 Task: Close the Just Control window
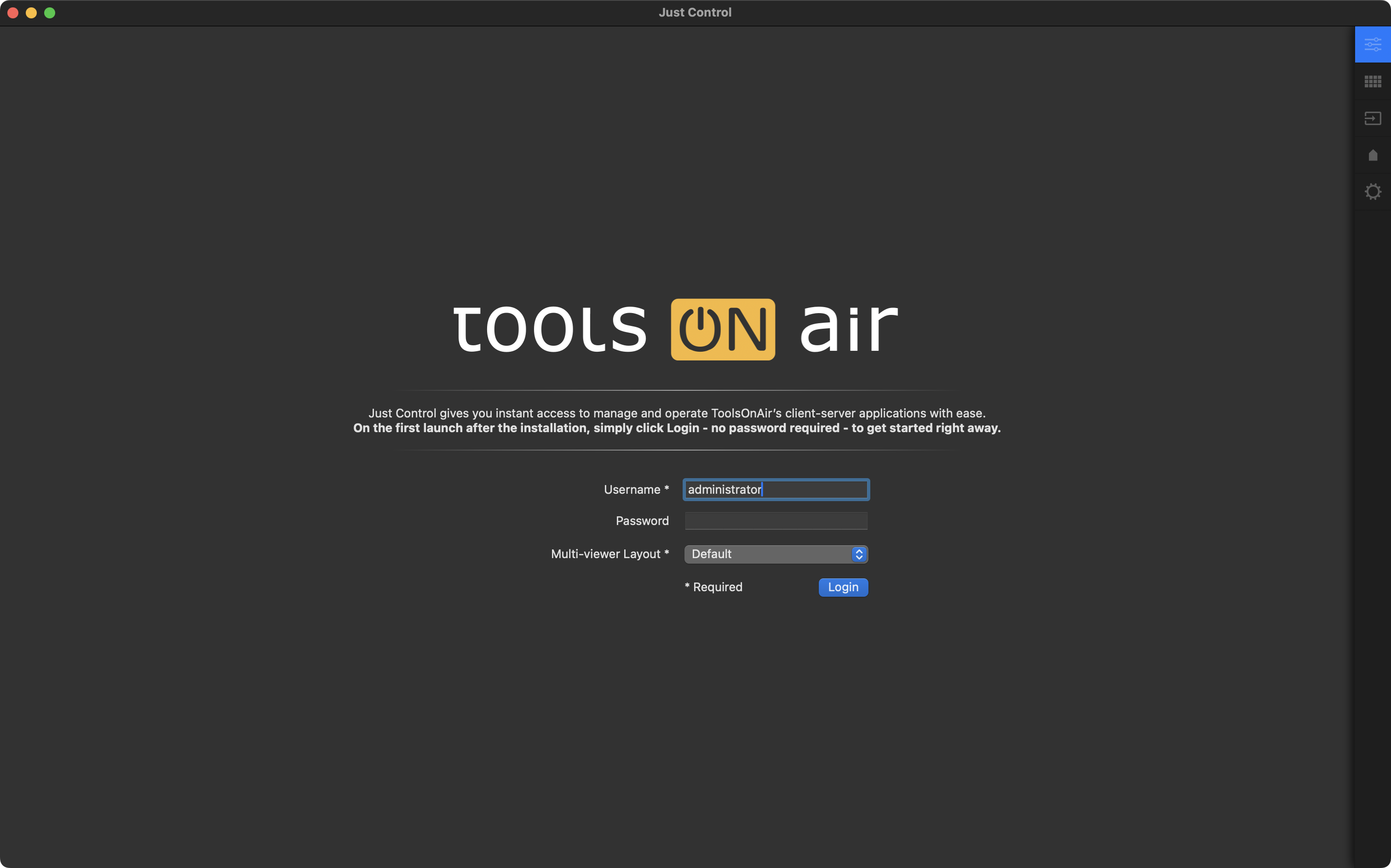click(x=13, y=12)
